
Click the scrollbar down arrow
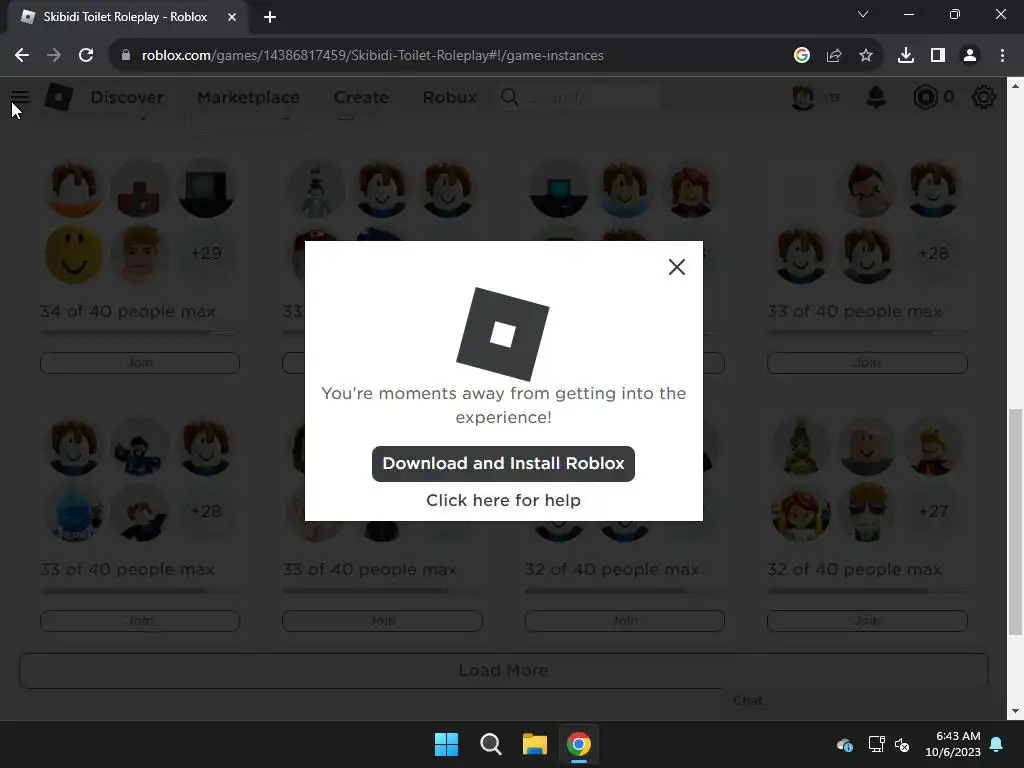click(1015, 711)
